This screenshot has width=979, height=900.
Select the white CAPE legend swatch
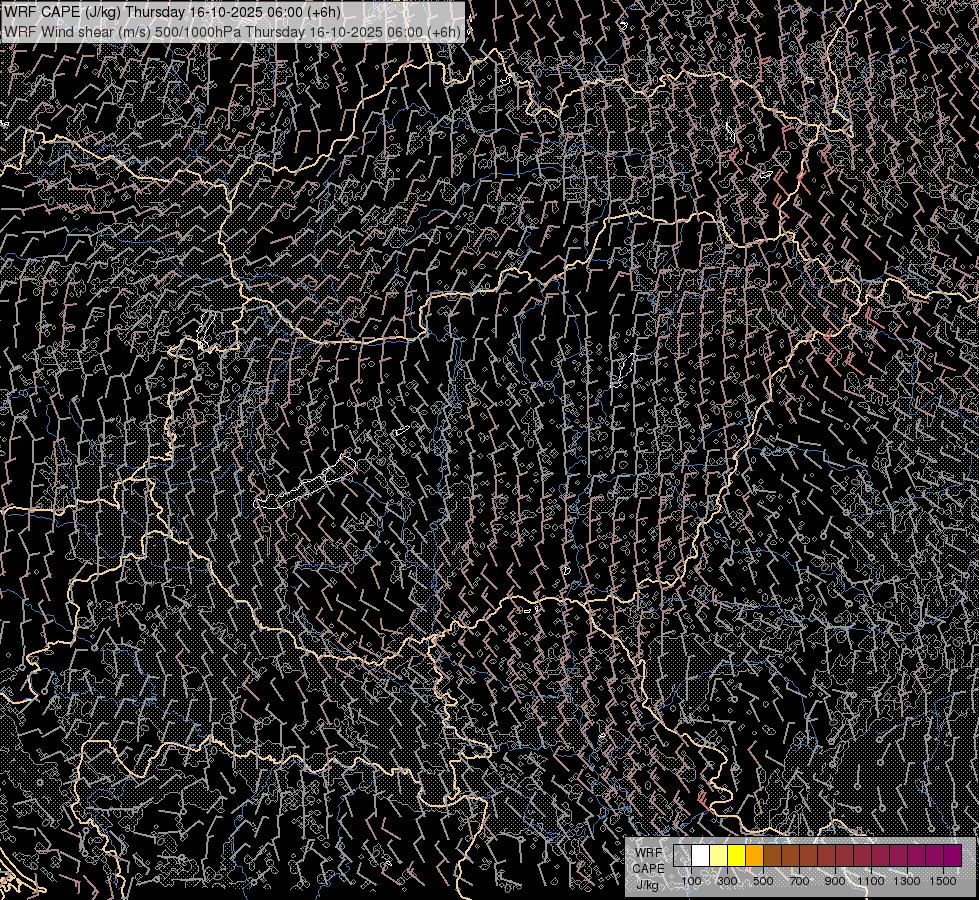click(x=701, y=855)
